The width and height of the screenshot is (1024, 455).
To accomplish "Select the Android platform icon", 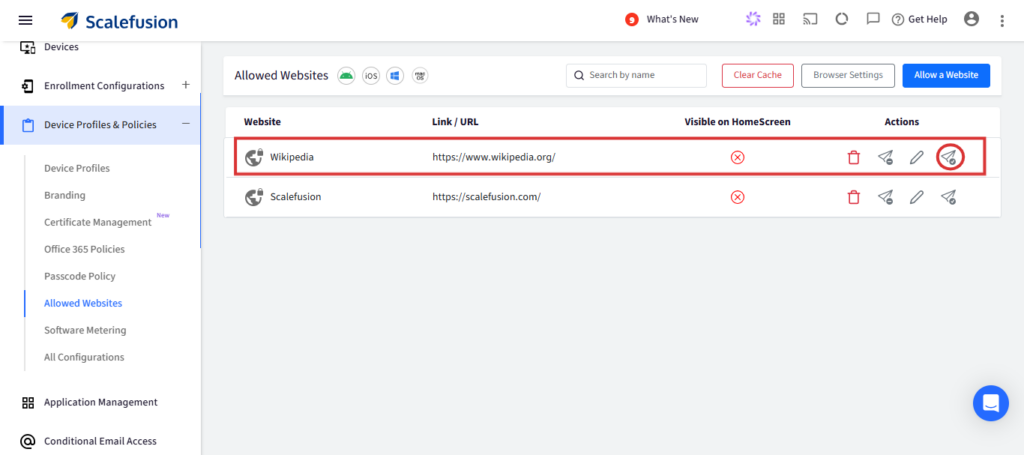I will click(x=346, y=76).
